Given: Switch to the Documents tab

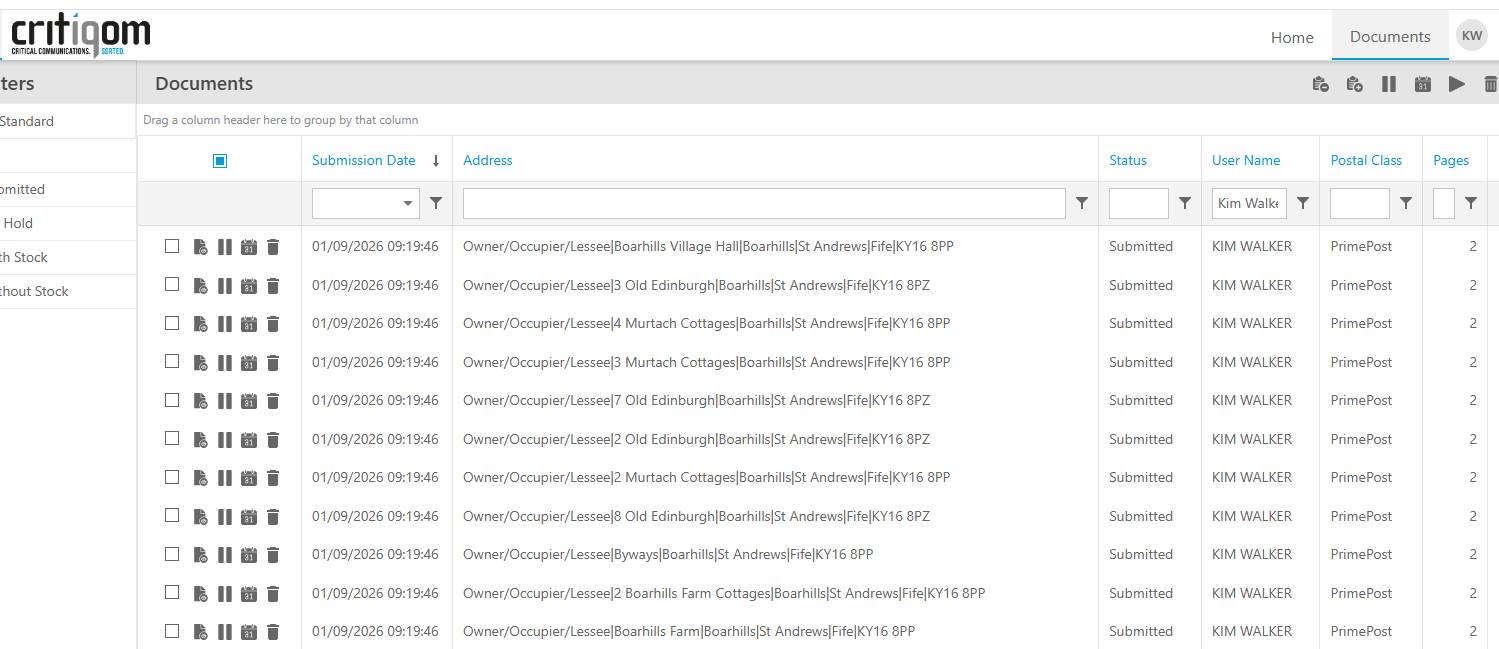Looking at the screenshot, I should [x=1390, y=36].
